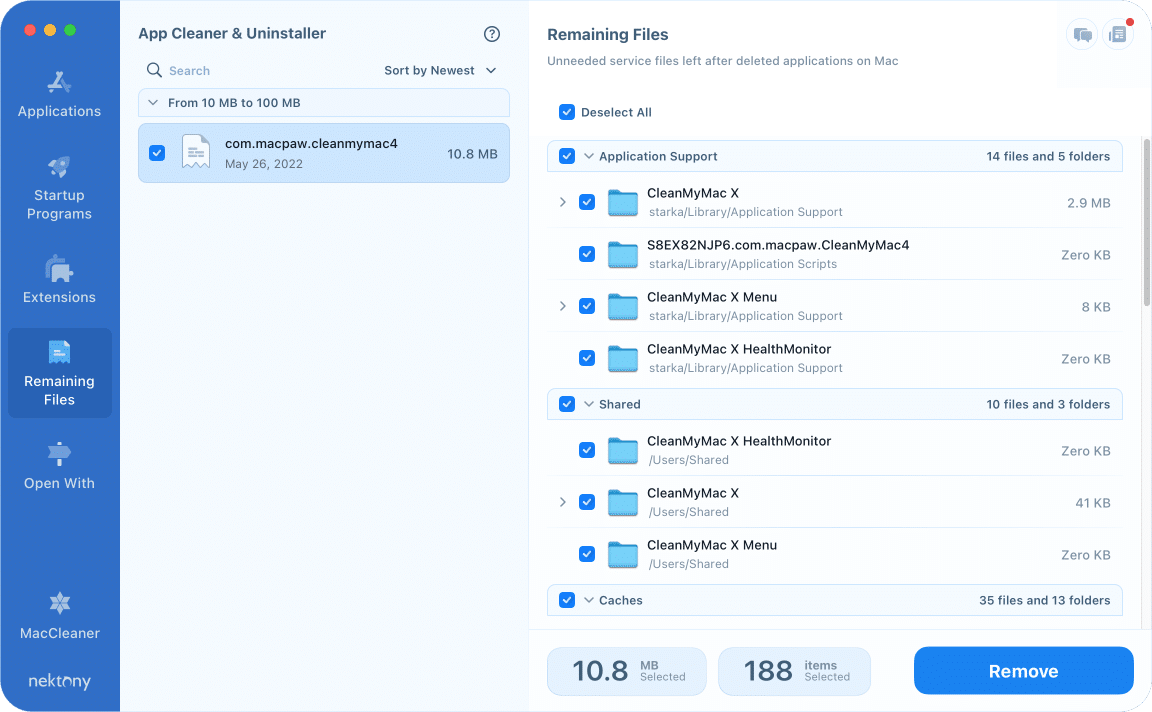Image resolution: width=1152 pixels, height=712 pixels.
Task: Switch to the Extensions tab label
Action: coord(60,297)
